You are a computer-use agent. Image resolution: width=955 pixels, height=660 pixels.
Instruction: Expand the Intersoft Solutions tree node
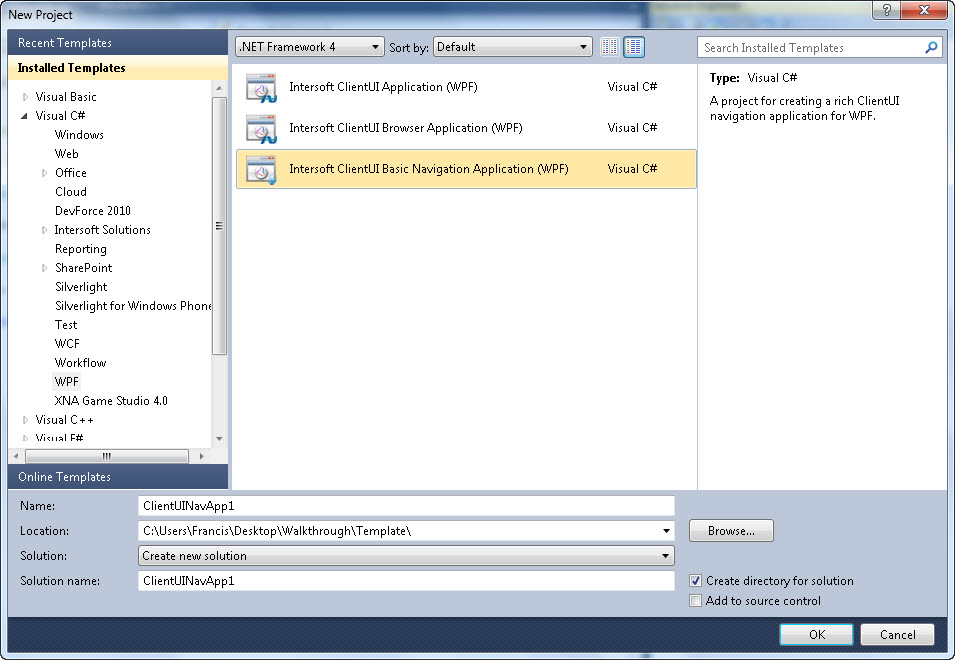(x=44, y=230)
